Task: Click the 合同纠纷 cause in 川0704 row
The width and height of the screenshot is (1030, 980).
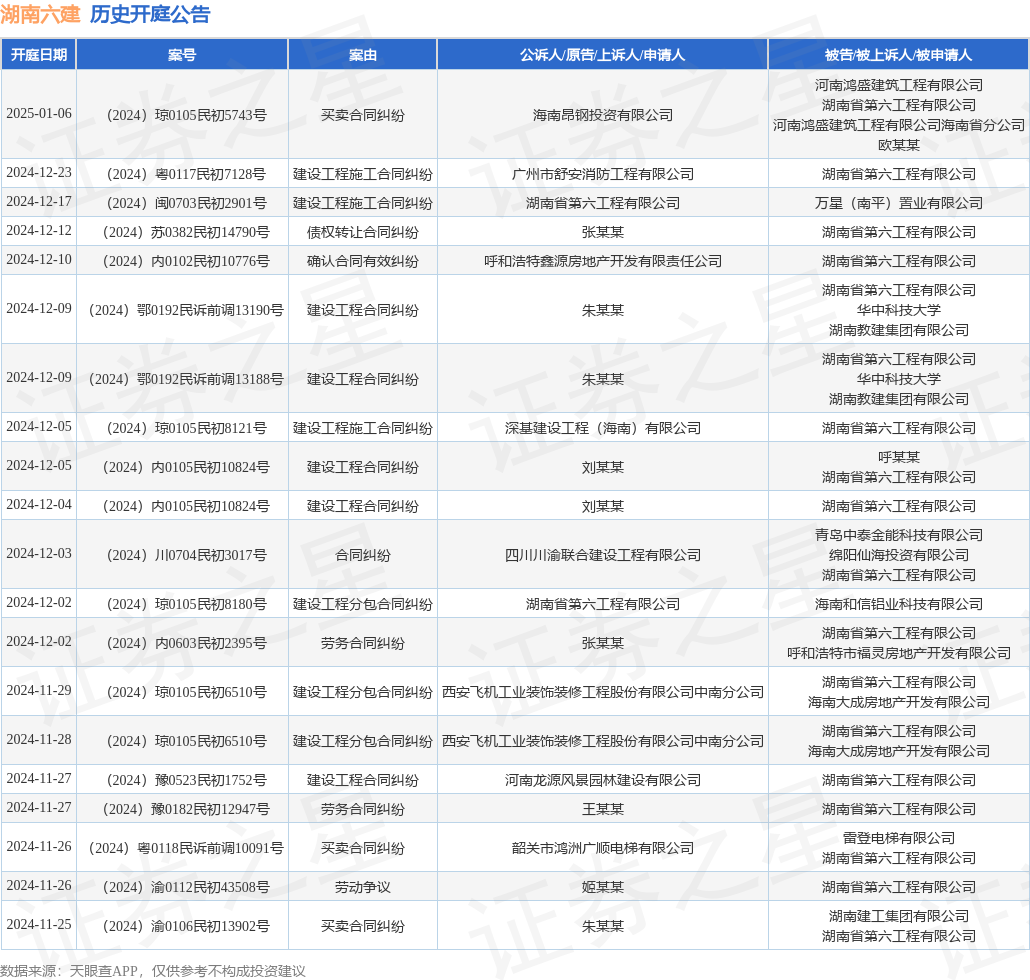Action: point(363,555)
